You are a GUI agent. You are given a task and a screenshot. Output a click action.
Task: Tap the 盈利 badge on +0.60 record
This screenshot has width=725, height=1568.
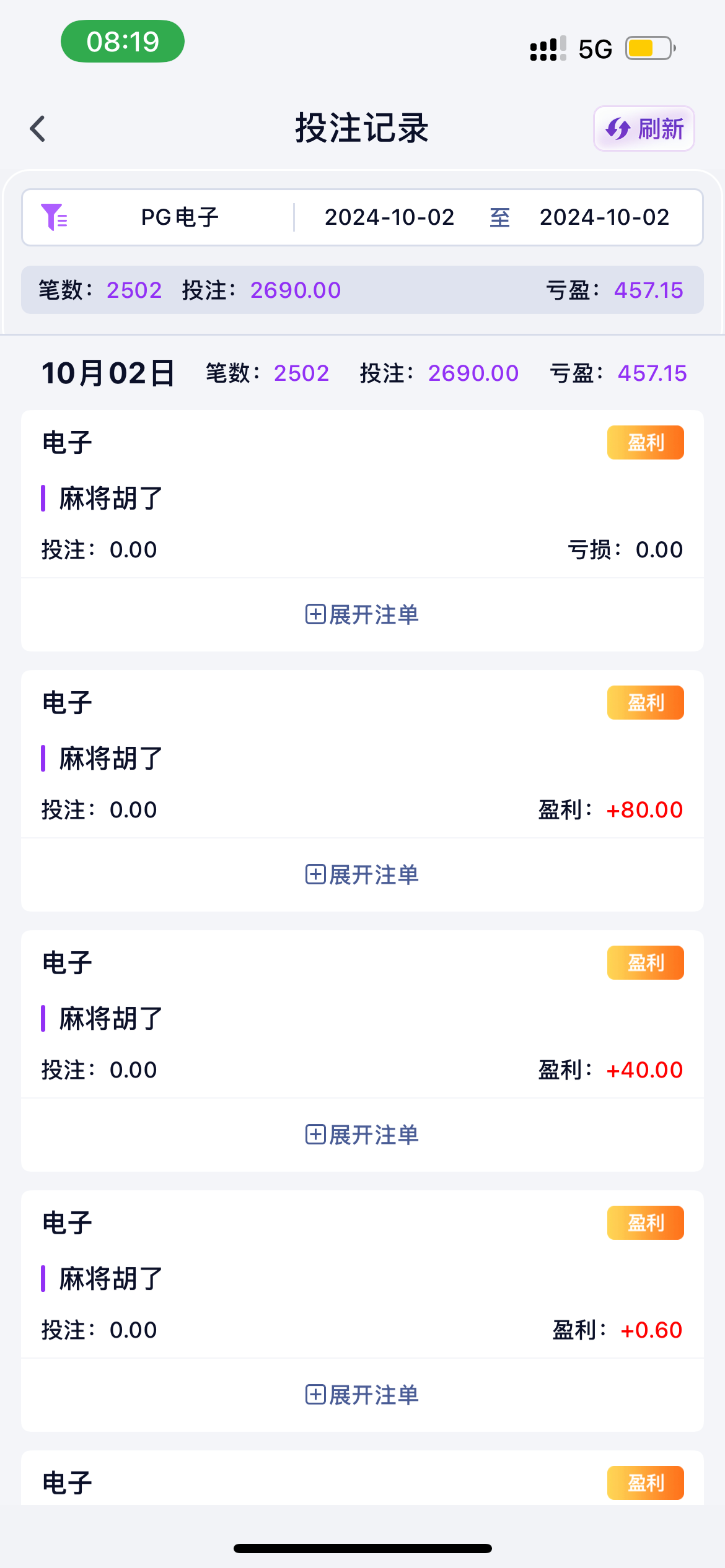(x=645, y=1223)
